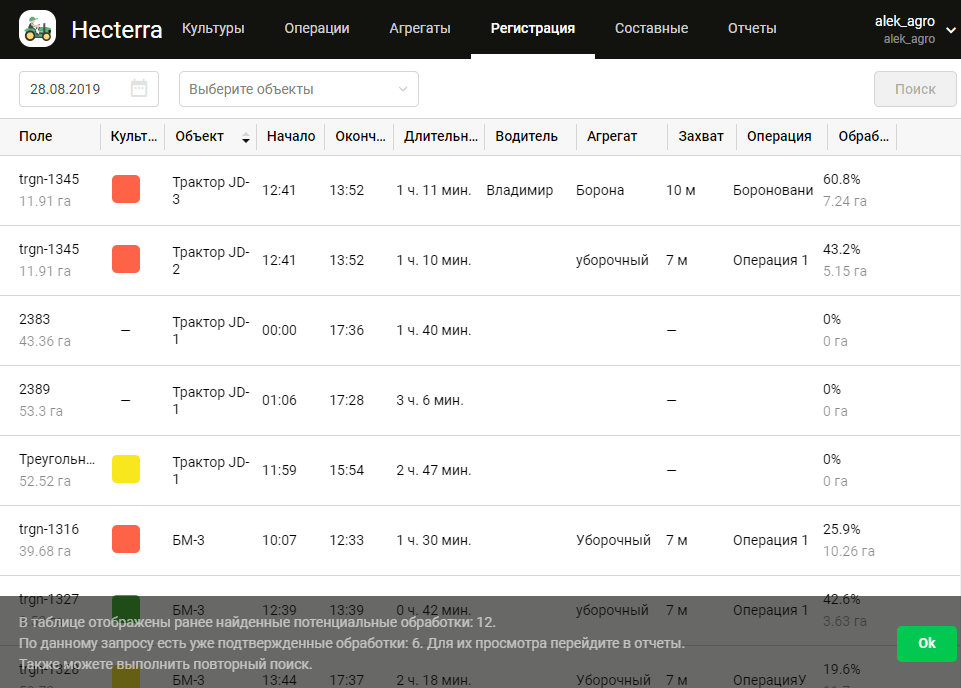Open the dropdown arrow in the objects selector

click(404, 88)
